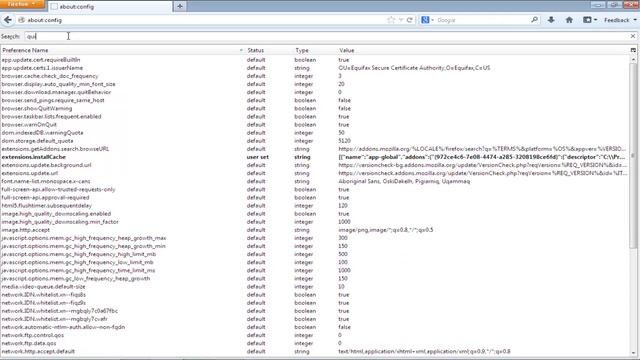Clear the preference search with the X icon

point(633,36)
